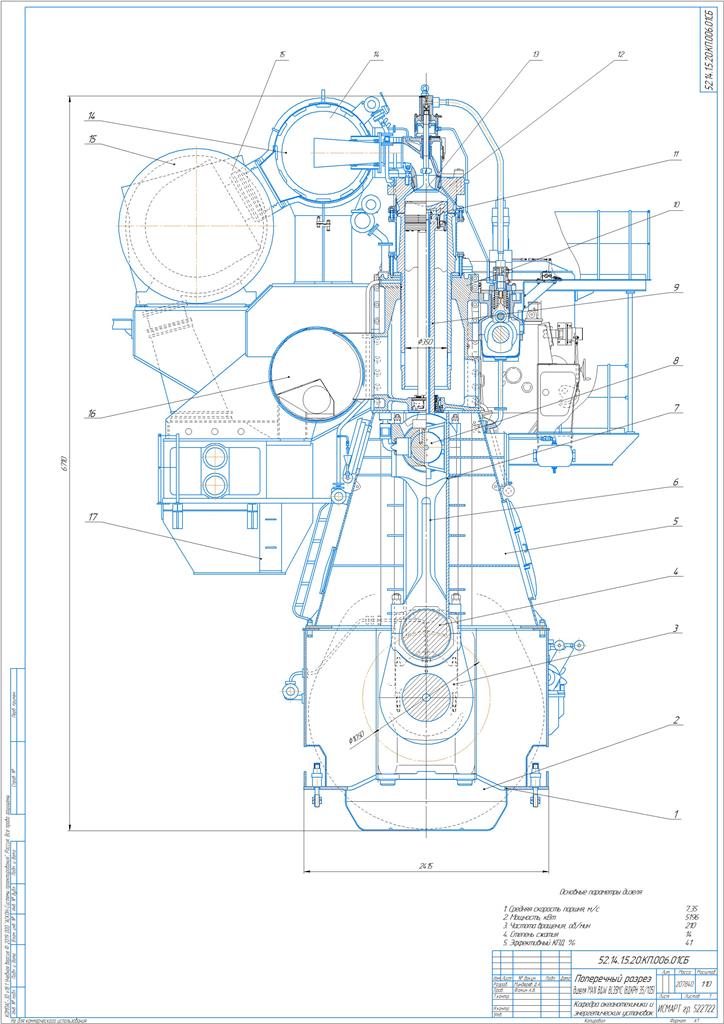Click the group label 'ИСМАРТ гр. 522722'
724x1024 pixels.
point(686,1008)
